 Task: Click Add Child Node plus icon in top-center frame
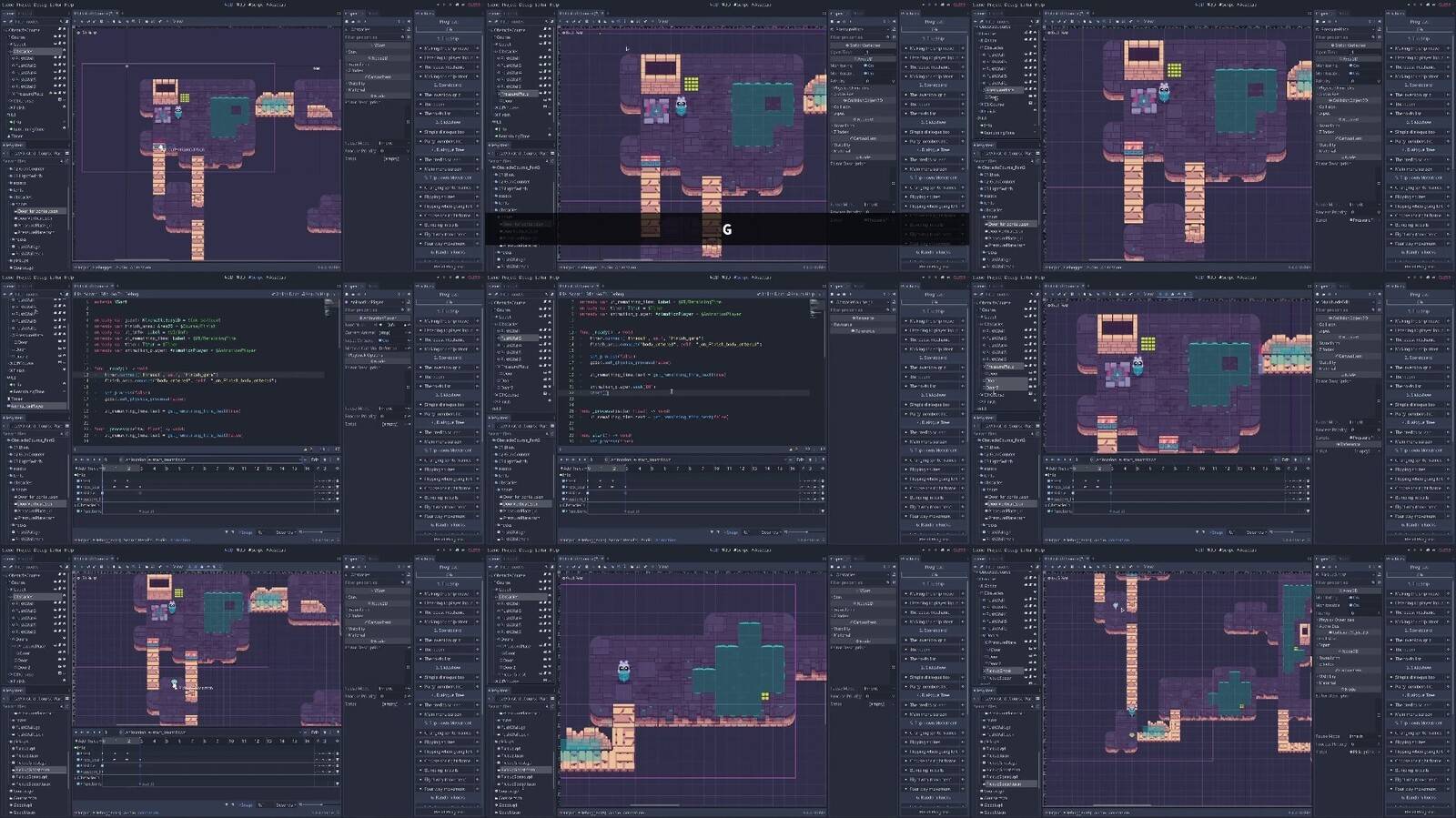(491, 22)
